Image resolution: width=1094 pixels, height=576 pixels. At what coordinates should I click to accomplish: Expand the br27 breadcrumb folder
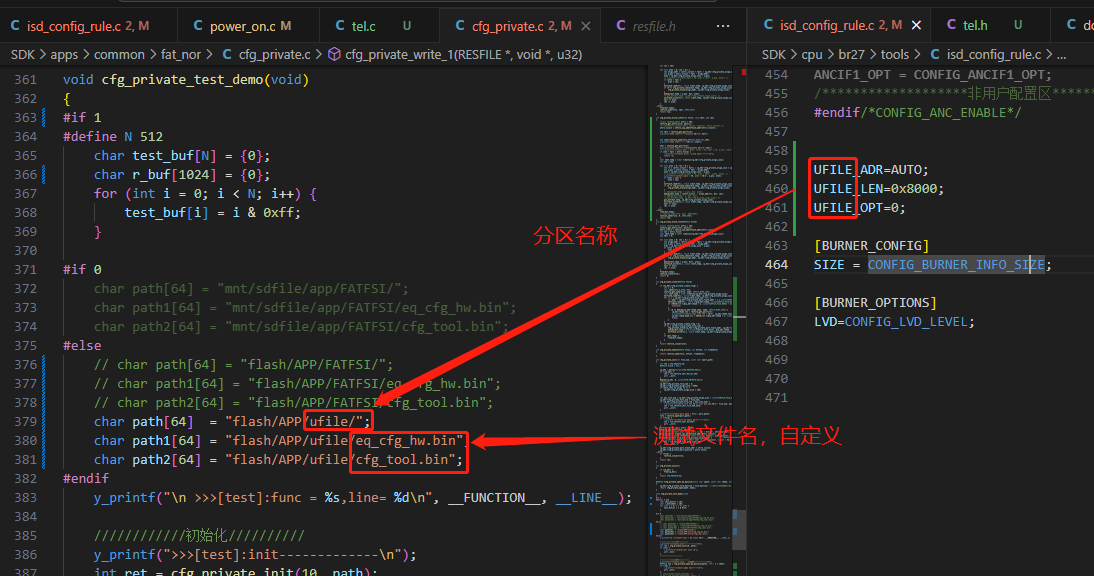click(851, 54)
